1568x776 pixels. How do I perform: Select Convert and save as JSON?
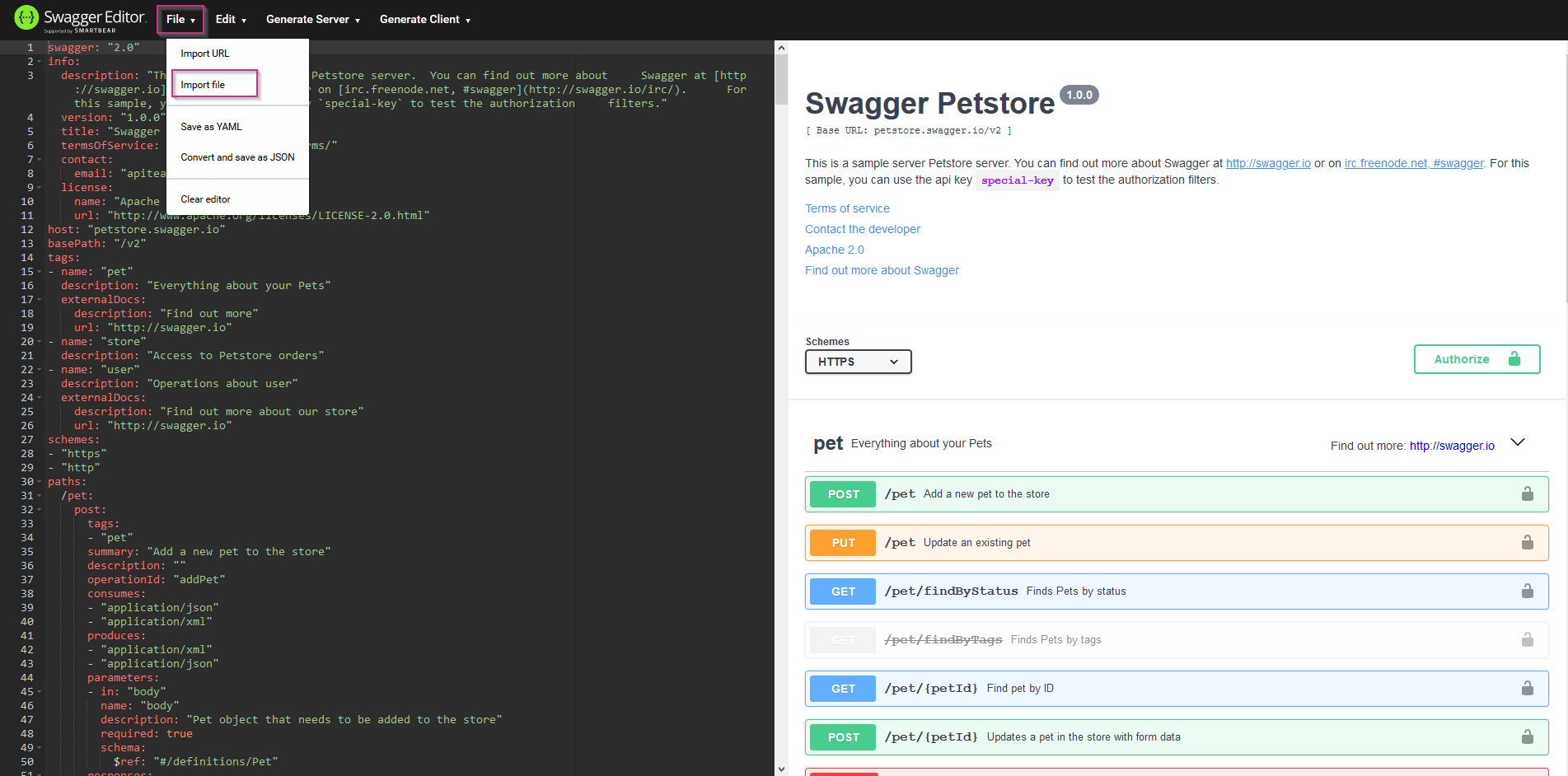(237, 157)
